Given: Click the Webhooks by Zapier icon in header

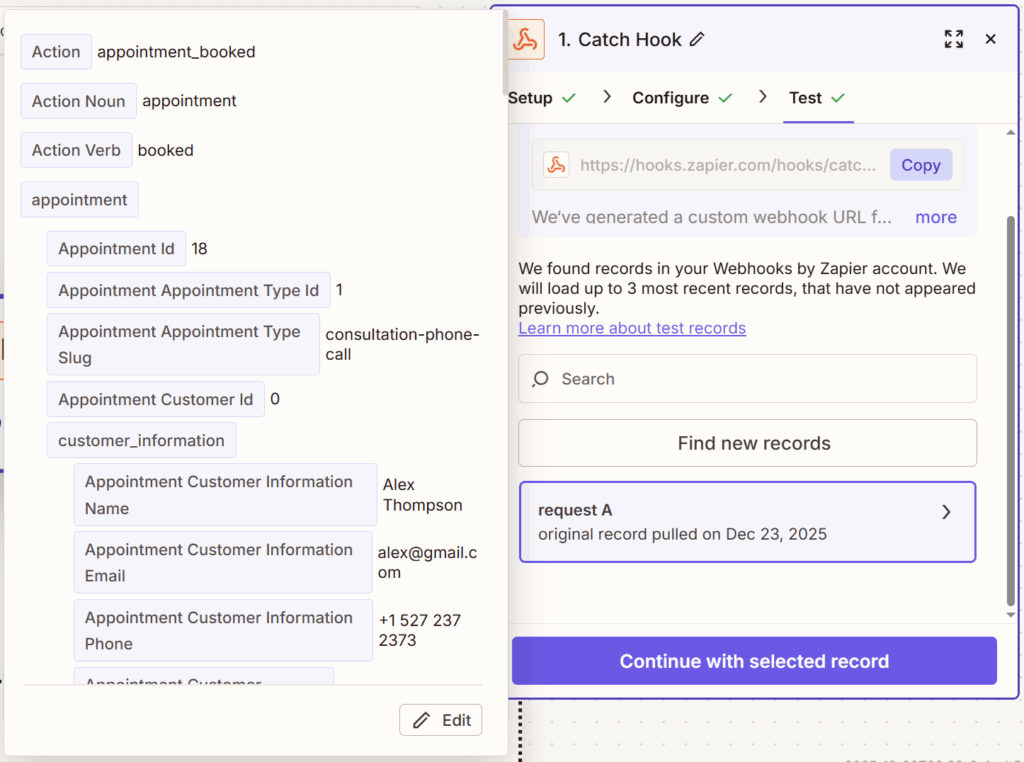Looking at the screenshot, I should click(526, 39).
